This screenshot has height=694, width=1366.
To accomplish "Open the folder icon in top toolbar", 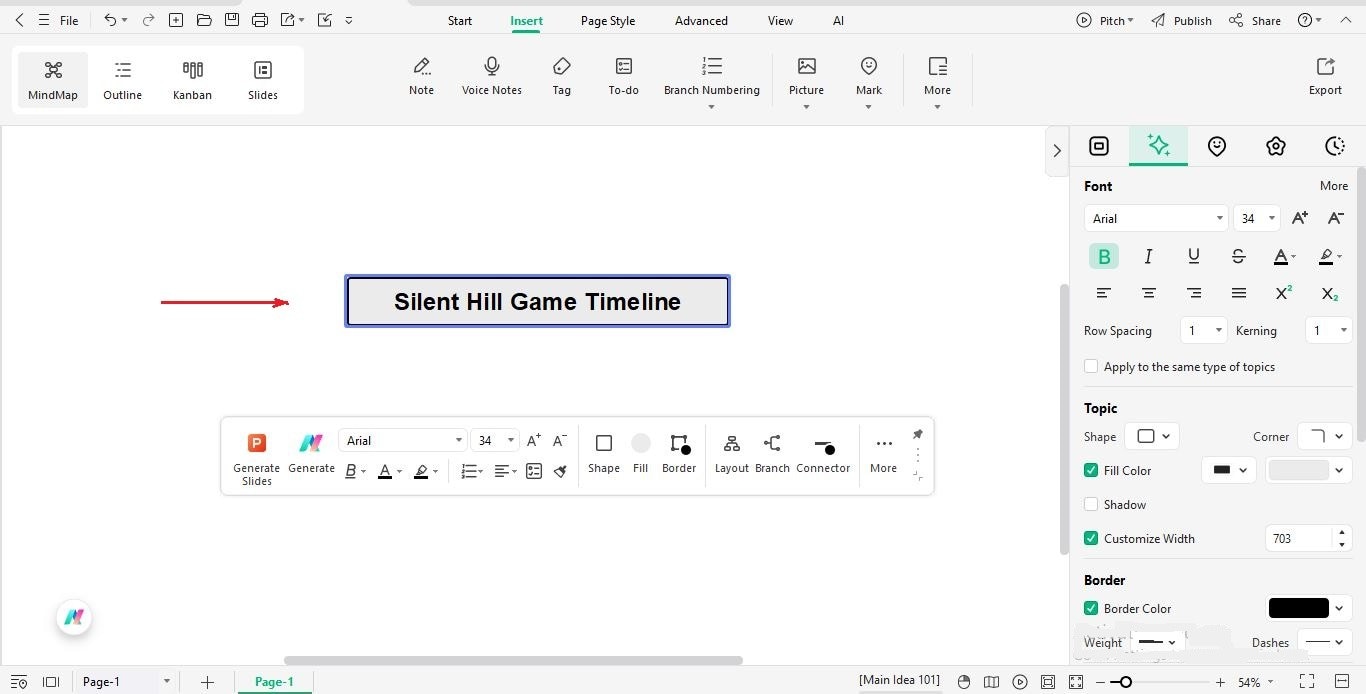I will (x=204, y=20).
